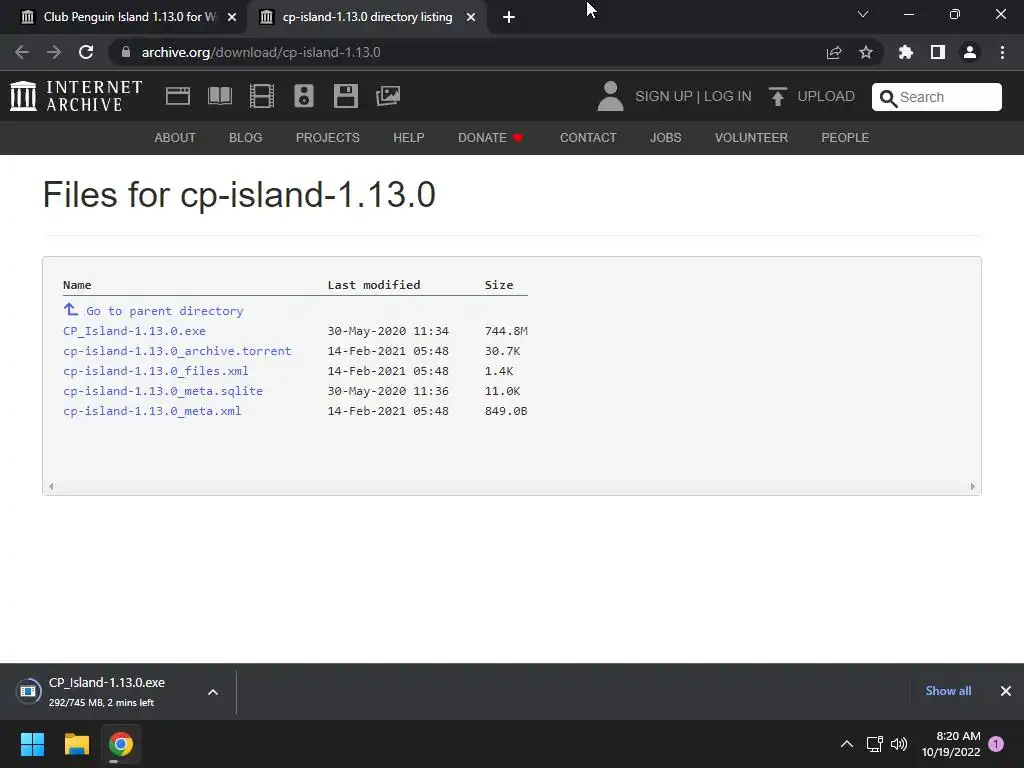Open the notification badge in the taskbar
Viewport: 1024px width, 768px height.
996,744
